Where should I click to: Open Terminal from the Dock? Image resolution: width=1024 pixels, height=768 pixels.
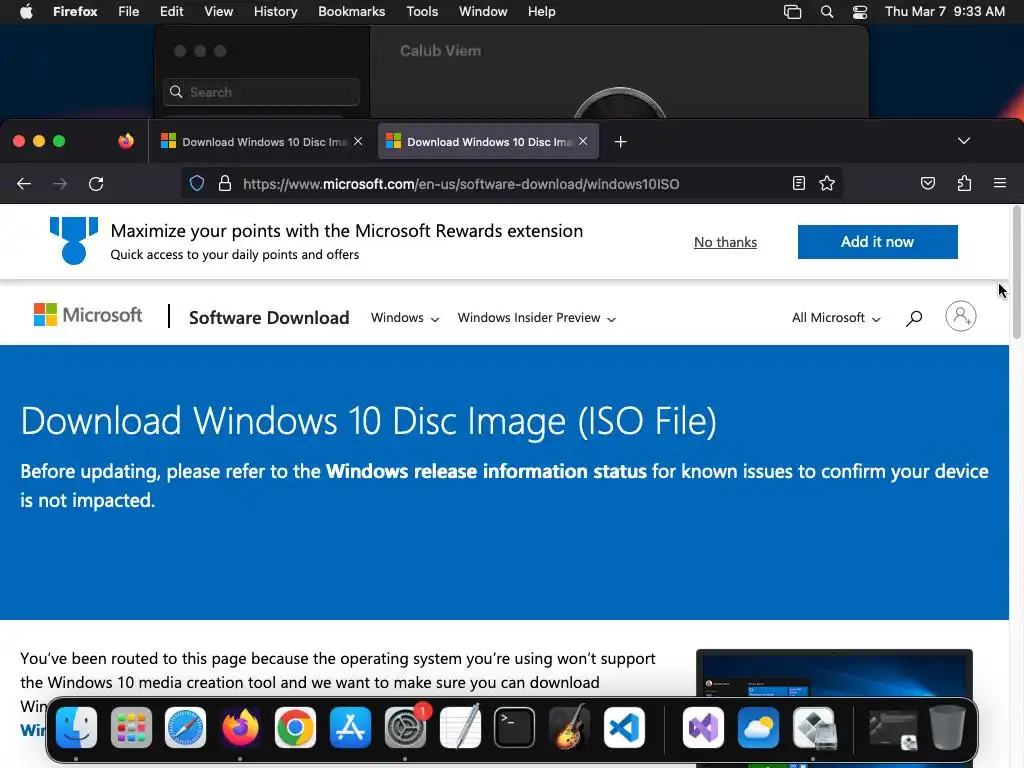(515, 727)
